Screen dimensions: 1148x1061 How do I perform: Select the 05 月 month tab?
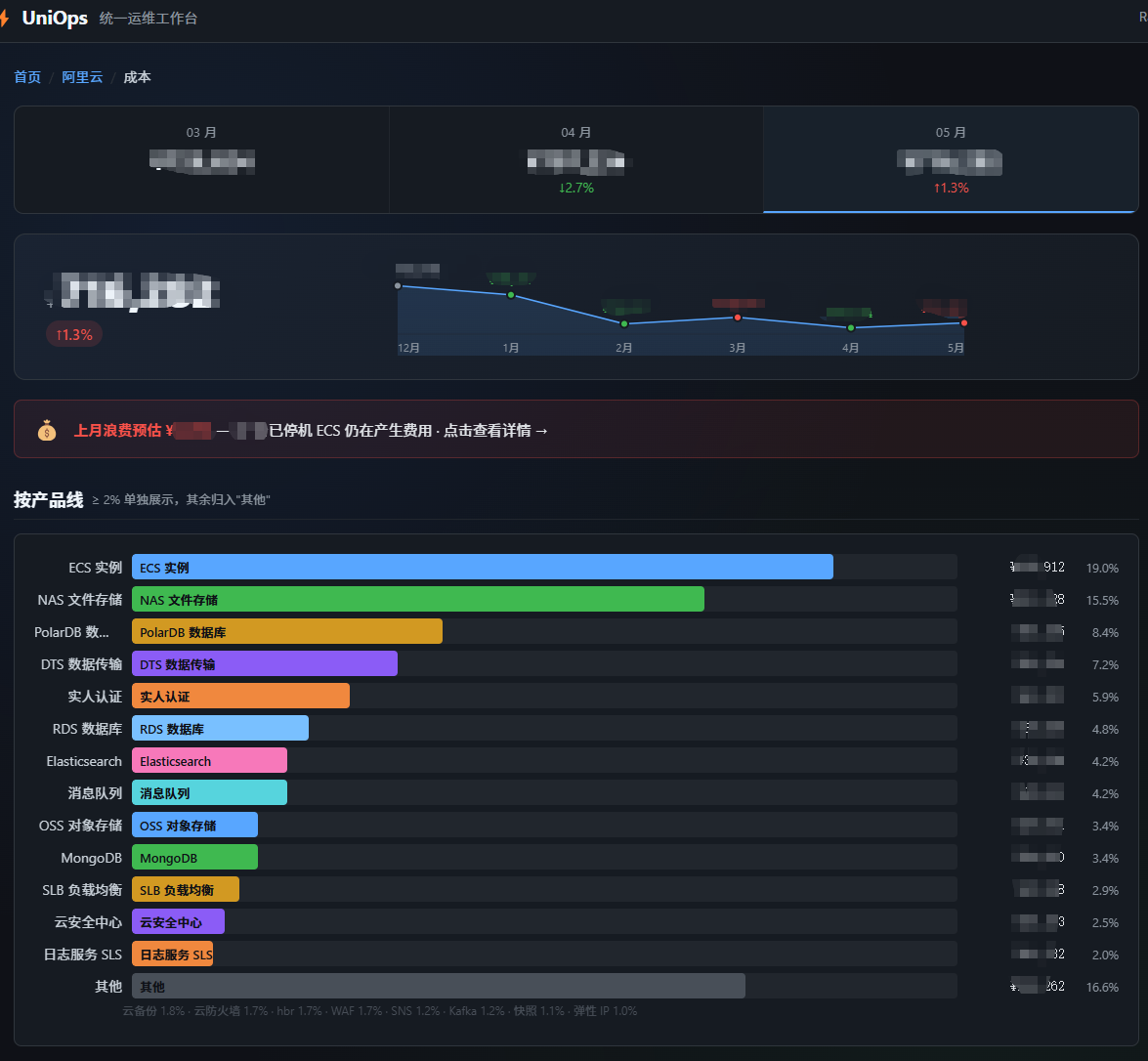coord(951,159)
